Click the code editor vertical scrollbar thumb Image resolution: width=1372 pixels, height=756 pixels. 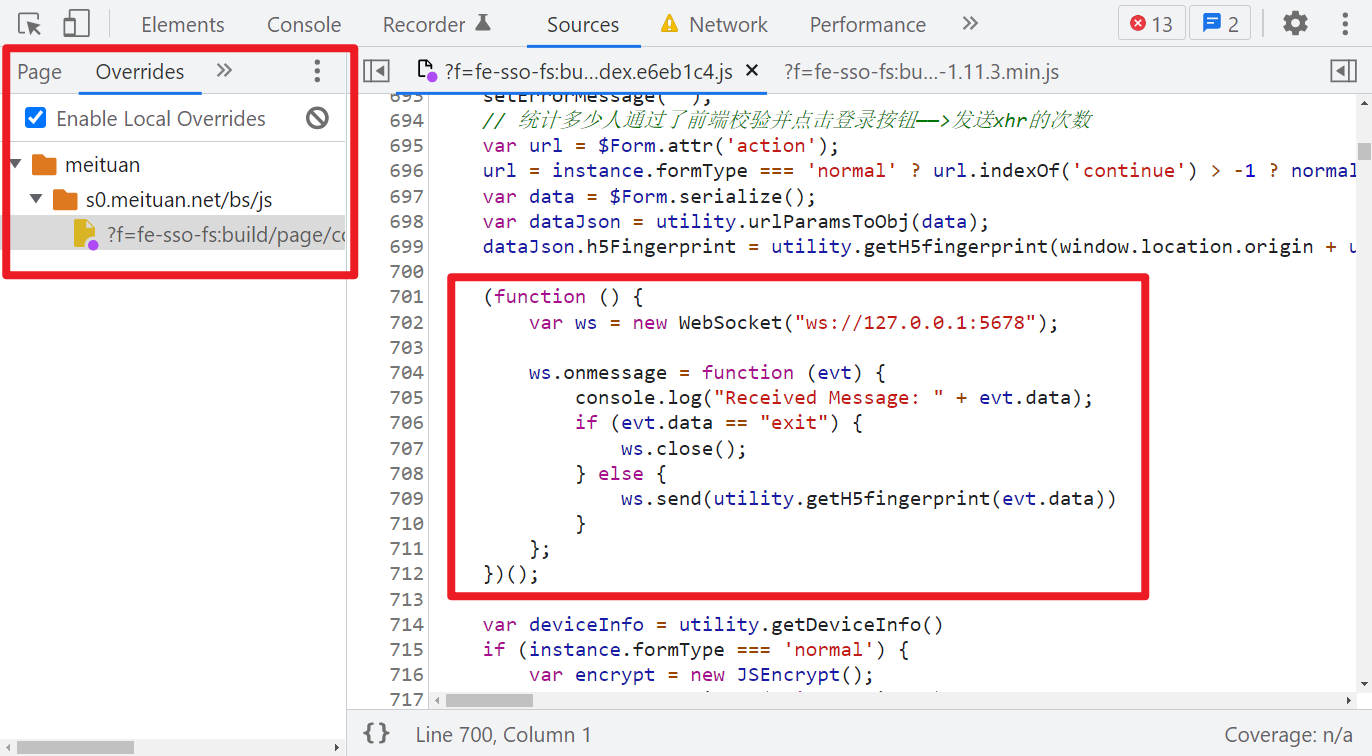coord(1364,151)
